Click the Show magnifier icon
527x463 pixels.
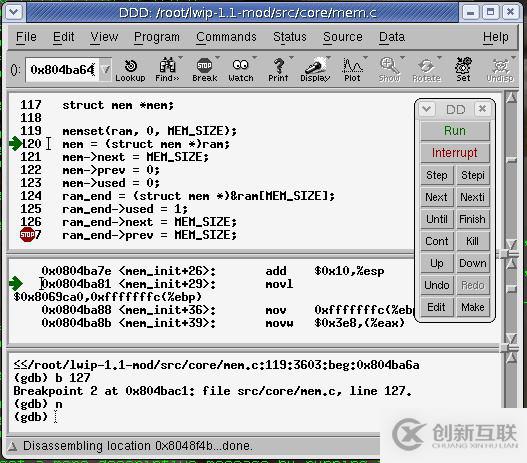point(389,70)
